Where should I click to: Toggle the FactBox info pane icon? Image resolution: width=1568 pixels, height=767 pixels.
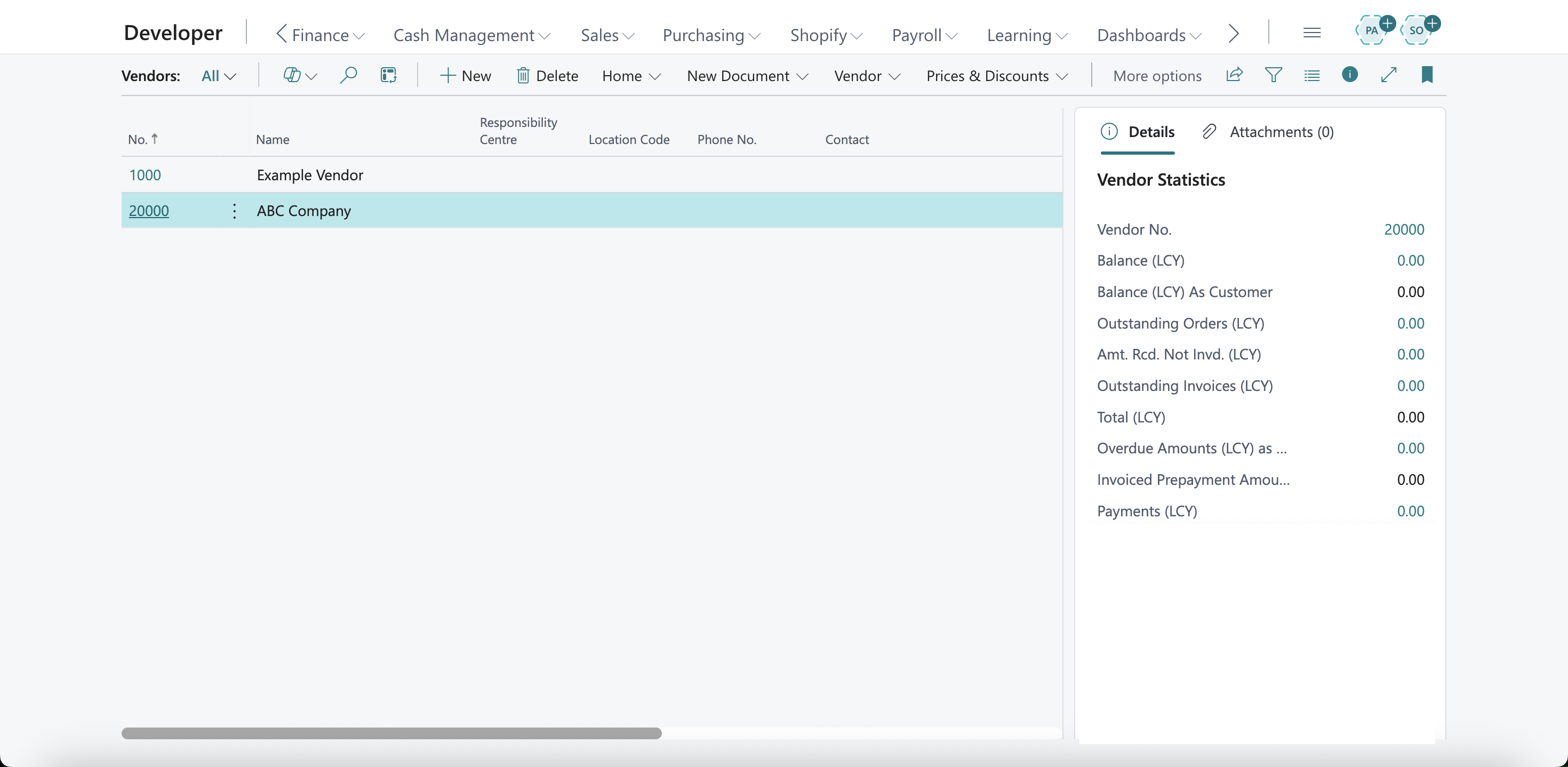pyautogui.click(x=1349, y=75)
